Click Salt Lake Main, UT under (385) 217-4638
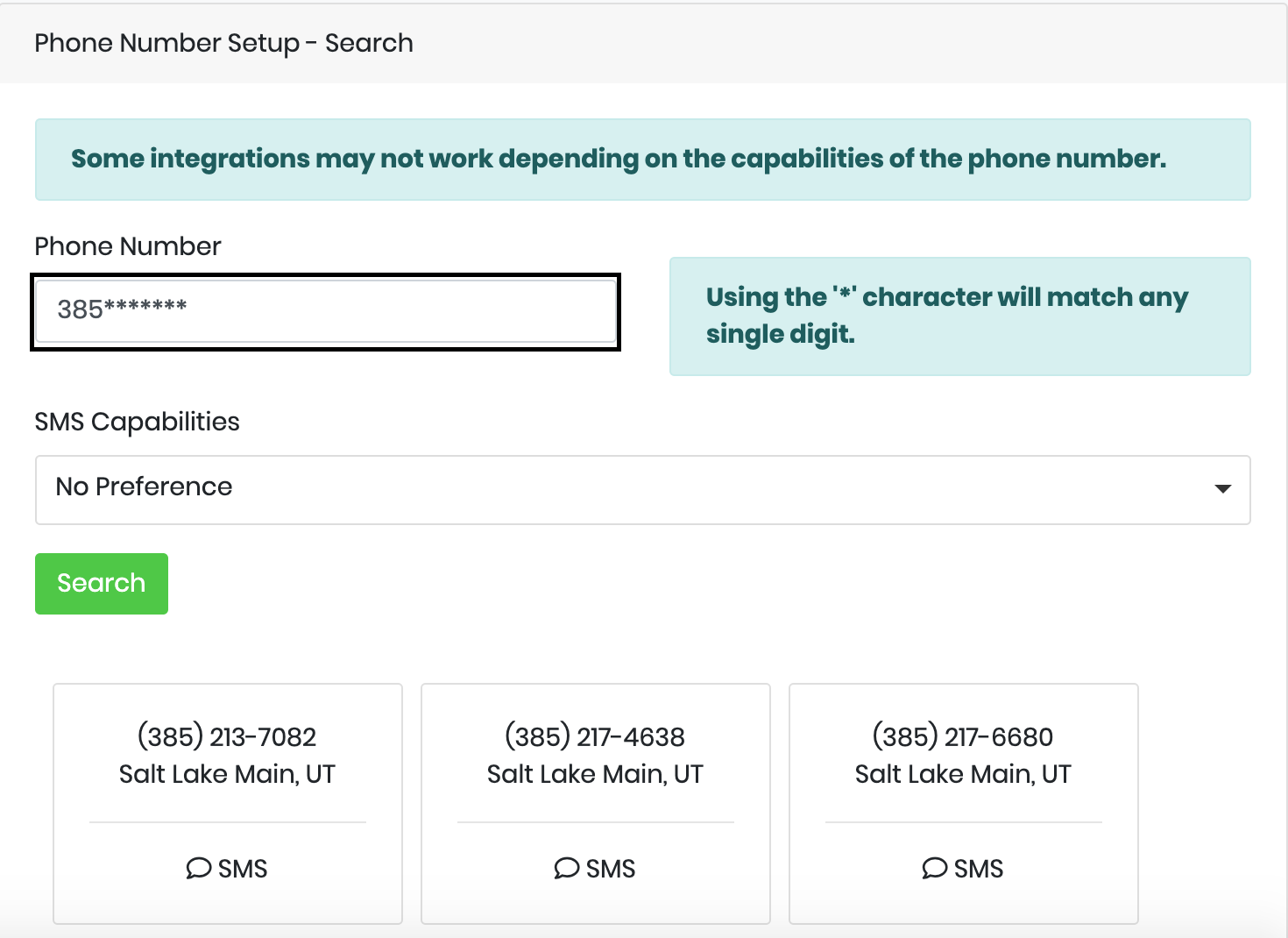 (x=595, y=774)
